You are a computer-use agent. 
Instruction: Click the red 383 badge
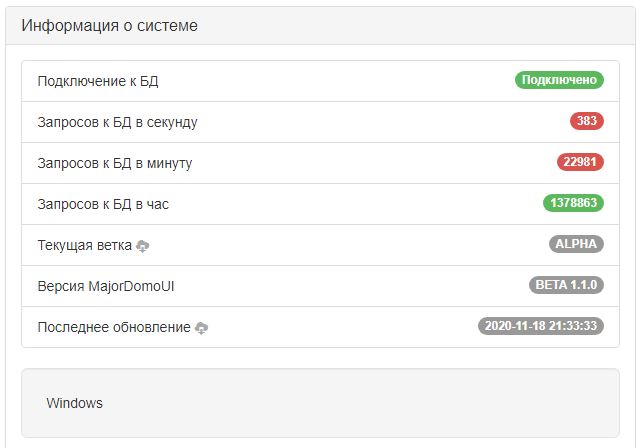tap(587, 121)
